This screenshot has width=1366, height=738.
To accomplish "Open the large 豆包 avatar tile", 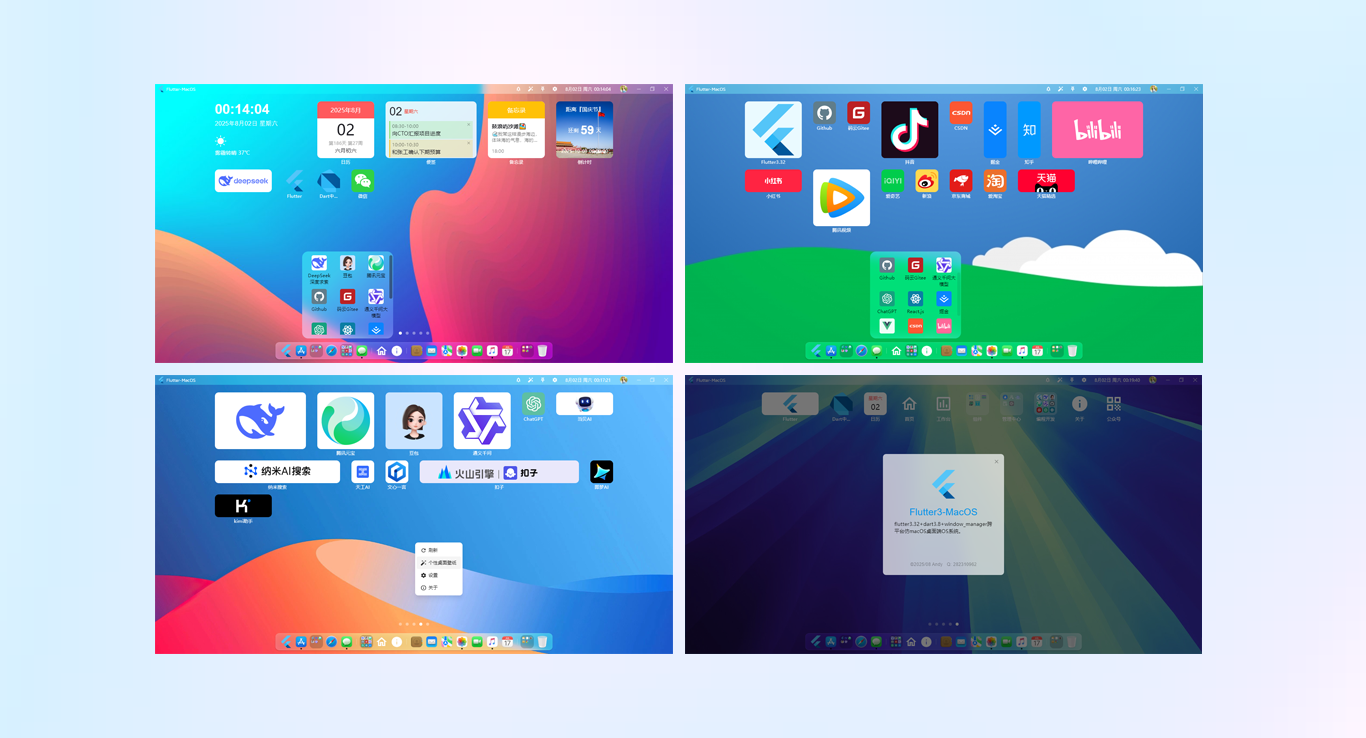I will 414,421.
